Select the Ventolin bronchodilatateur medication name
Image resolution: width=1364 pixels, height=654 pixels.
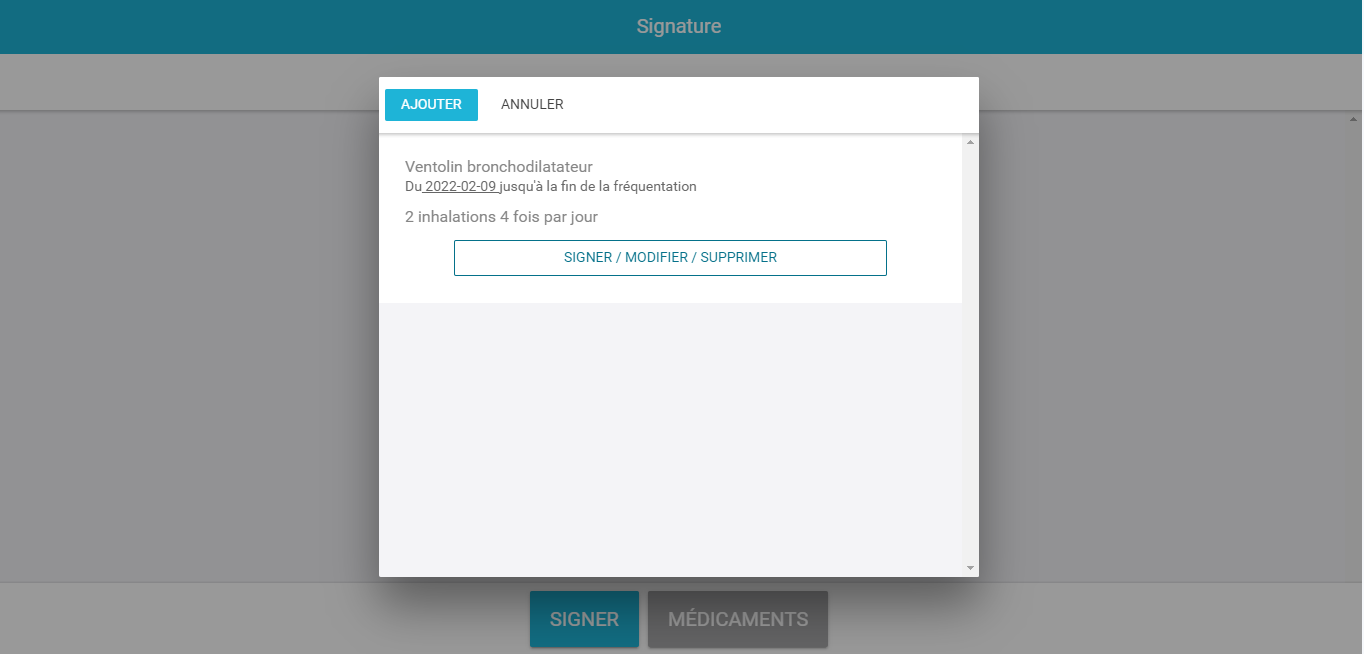(499, 166)
